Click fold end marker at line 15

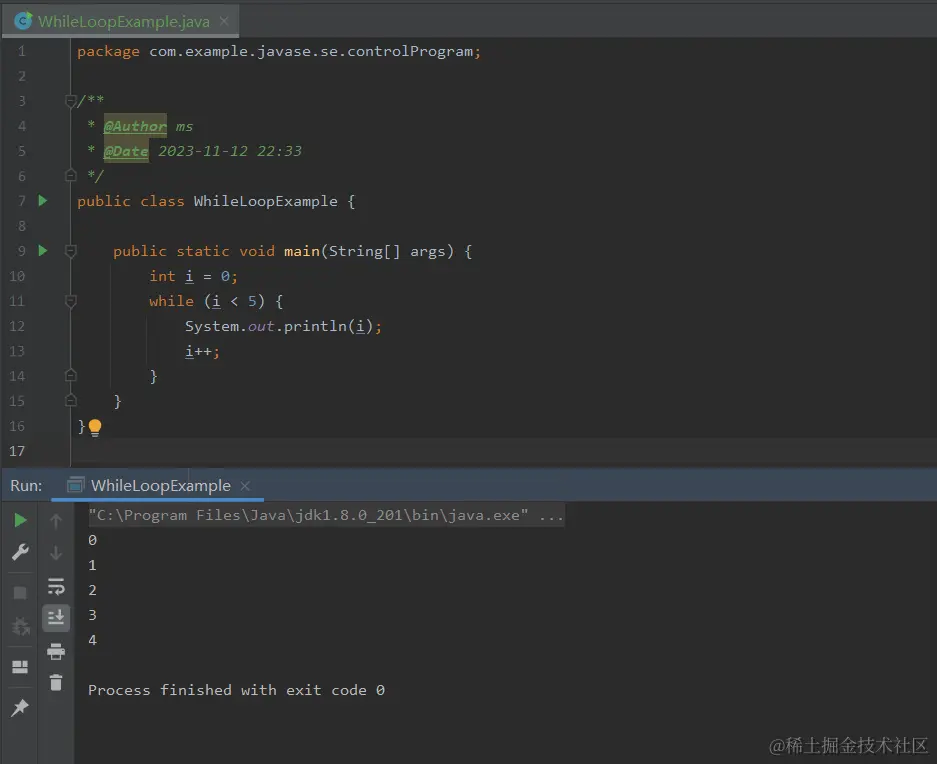click(x=71, y=401)
